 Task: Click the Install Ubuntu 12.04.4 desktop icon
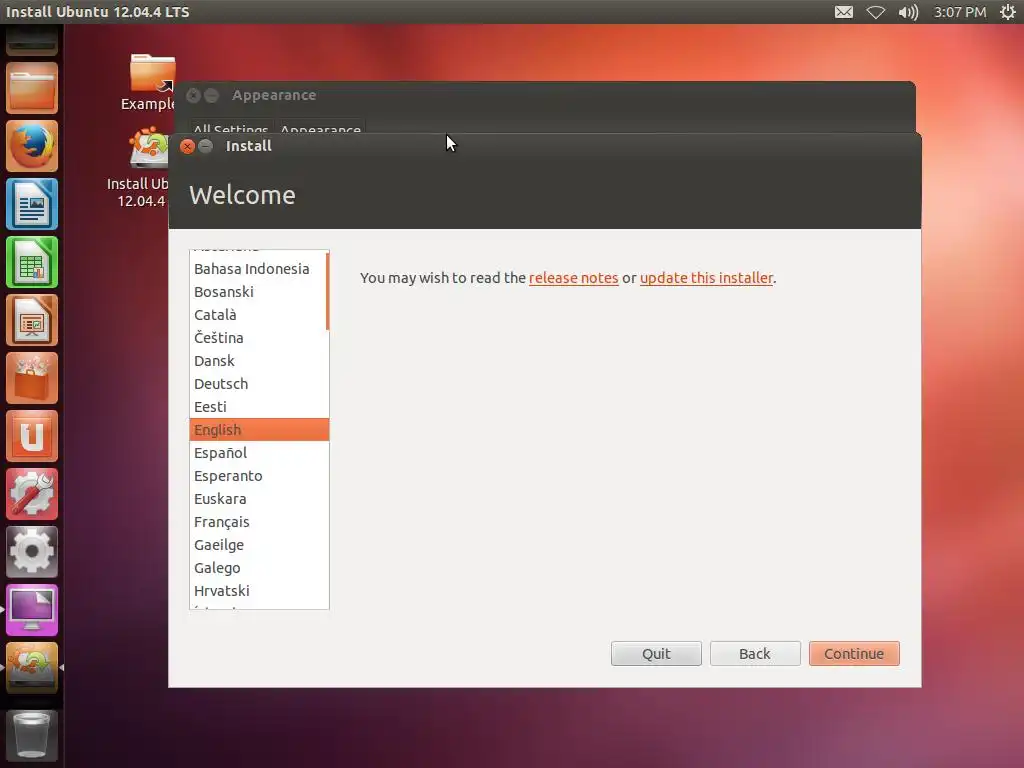click(x=140, y=168)
